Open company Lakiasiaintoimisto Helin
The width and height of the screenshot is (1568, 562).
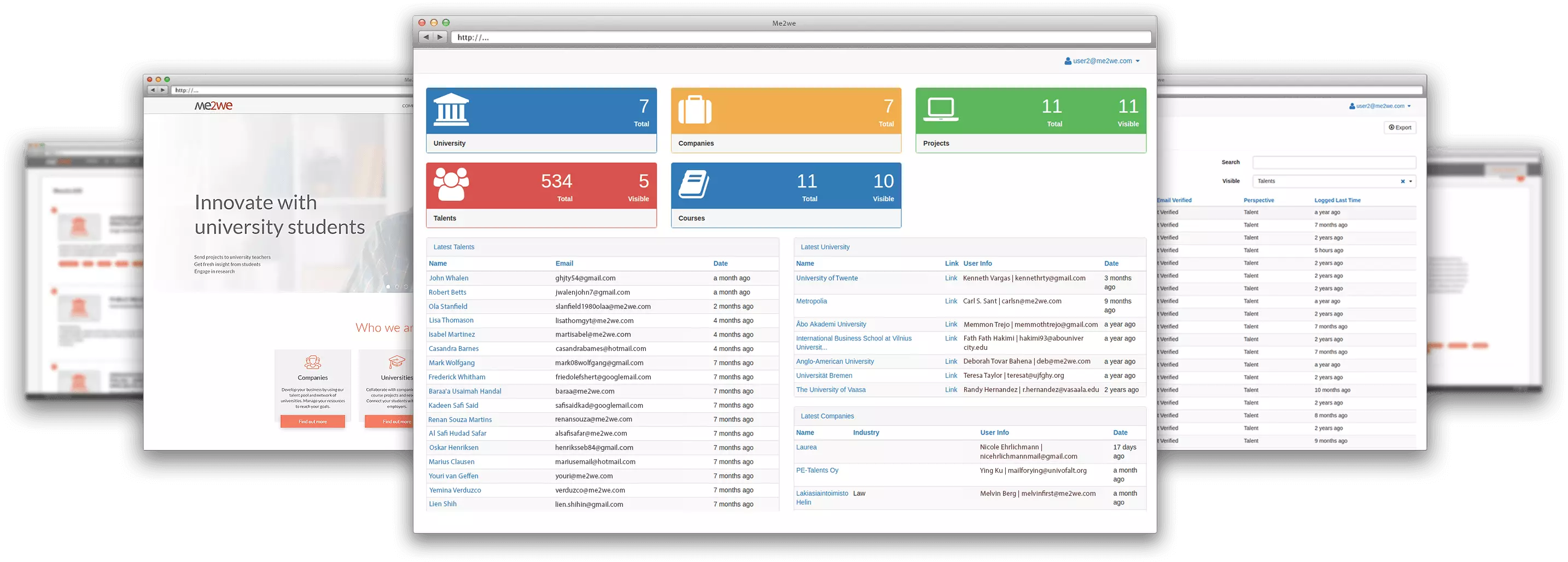tap(822, 497)
